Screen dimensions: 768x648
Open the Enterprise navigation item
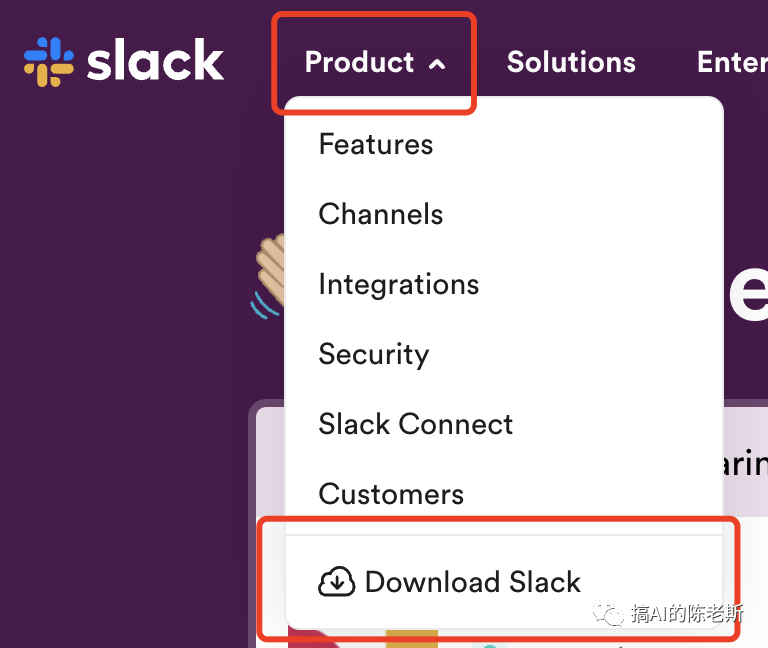tap(732, 62)
